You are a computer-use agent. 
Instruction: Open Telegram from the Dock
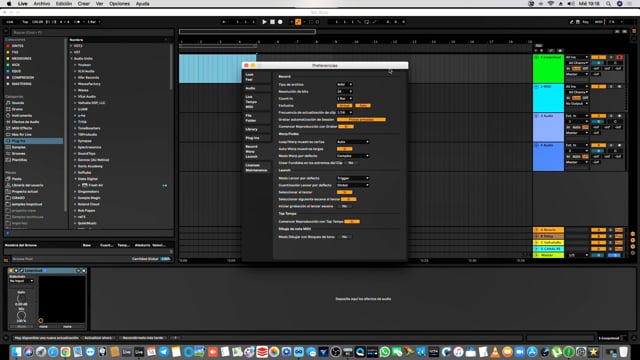[164, 352]
